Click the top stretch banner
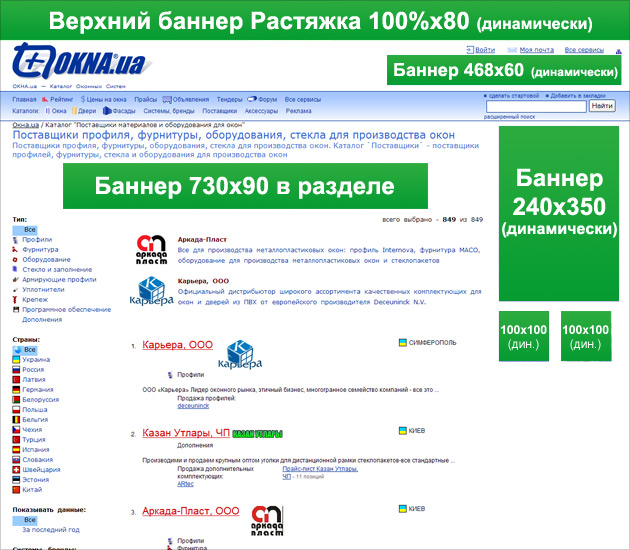The width and height of the screenshot is (630, 550). pos(315,20)
